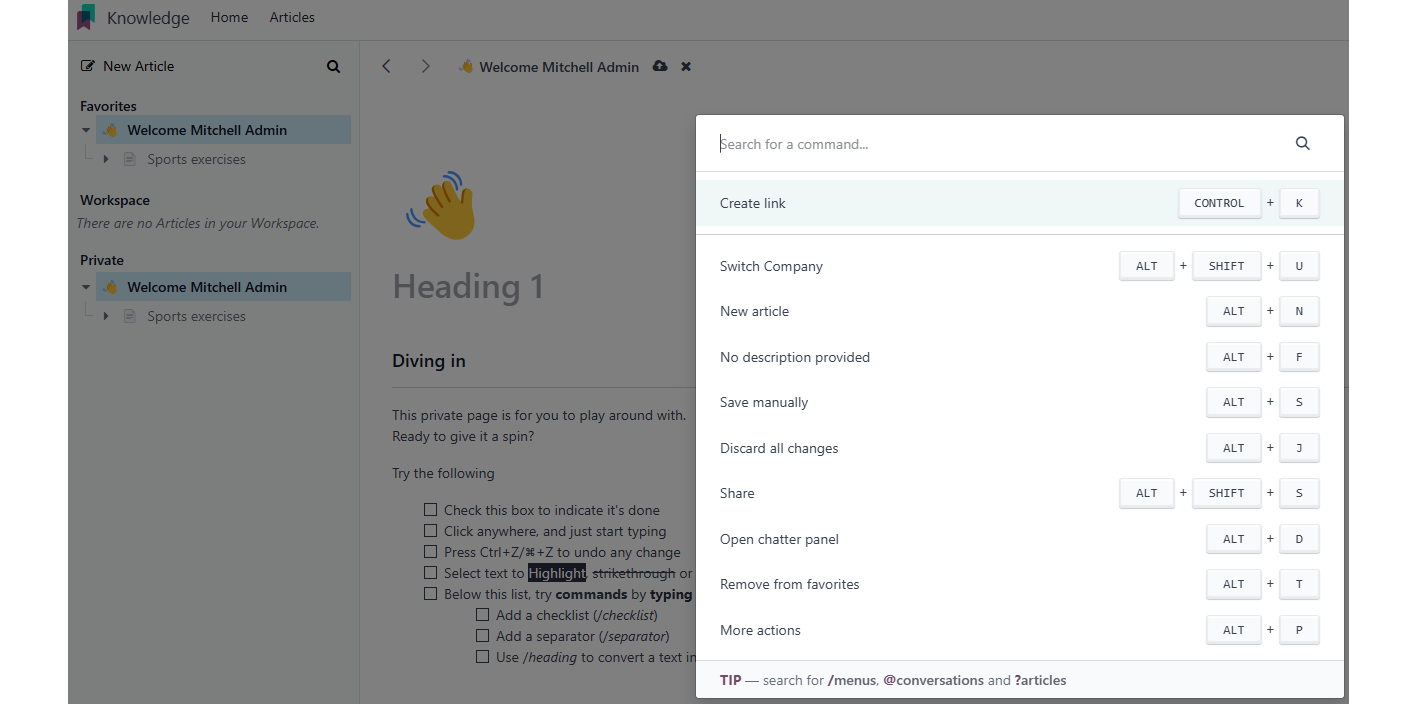Click the document icon of Favorites Sports exercises
The width and height of the screenshot is (1416, 704).
tap(129, 159)
